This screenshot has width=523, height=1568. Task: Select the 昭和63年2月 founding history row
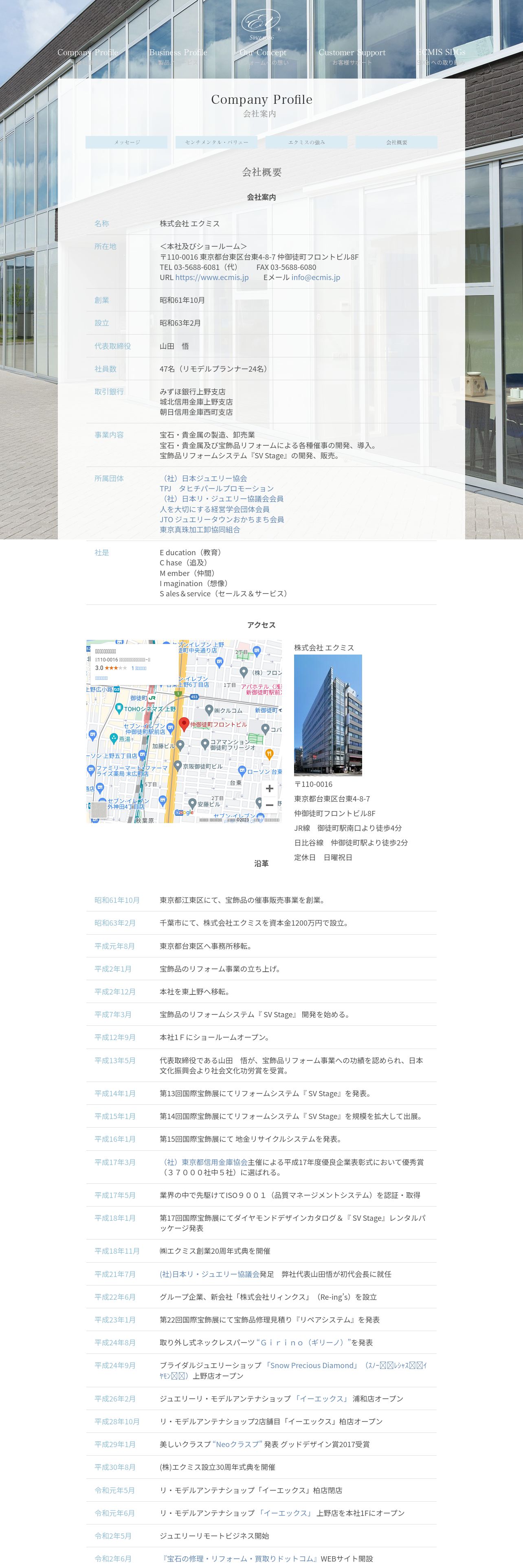point(261,923)
